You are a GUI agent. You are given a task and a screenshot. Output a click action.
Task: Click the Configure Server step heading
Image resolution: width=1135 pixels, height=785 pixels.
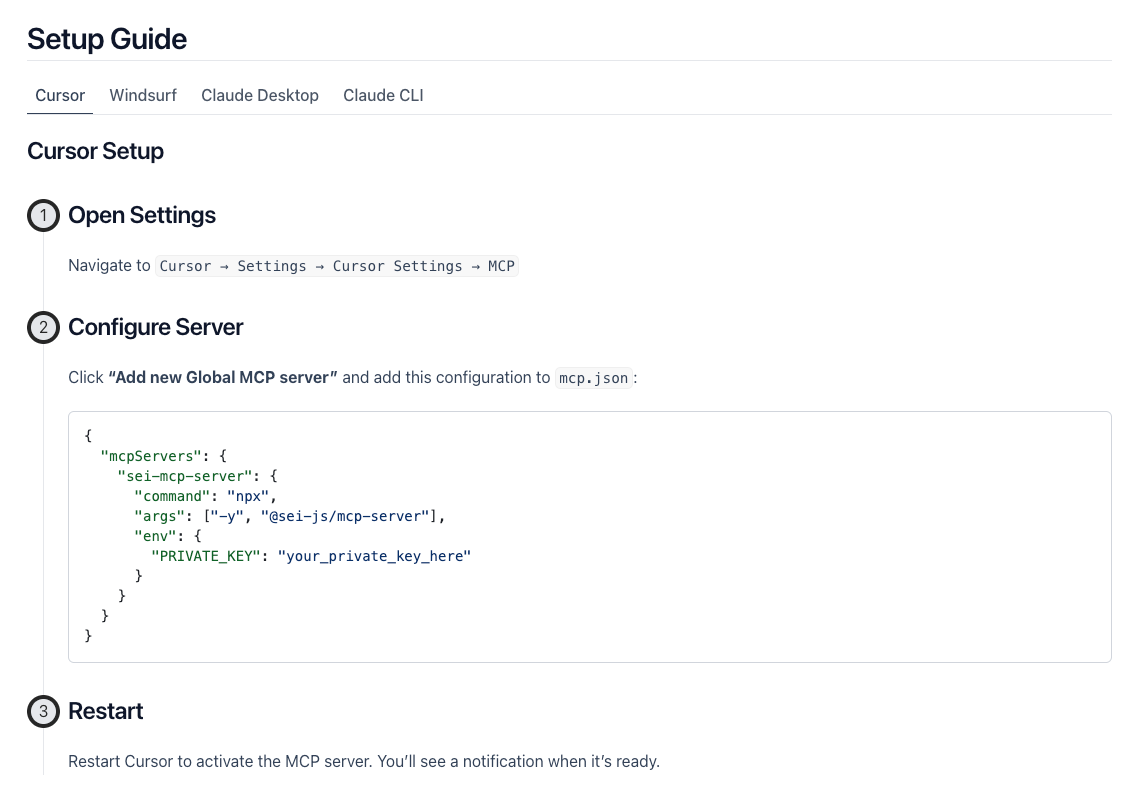156,327
